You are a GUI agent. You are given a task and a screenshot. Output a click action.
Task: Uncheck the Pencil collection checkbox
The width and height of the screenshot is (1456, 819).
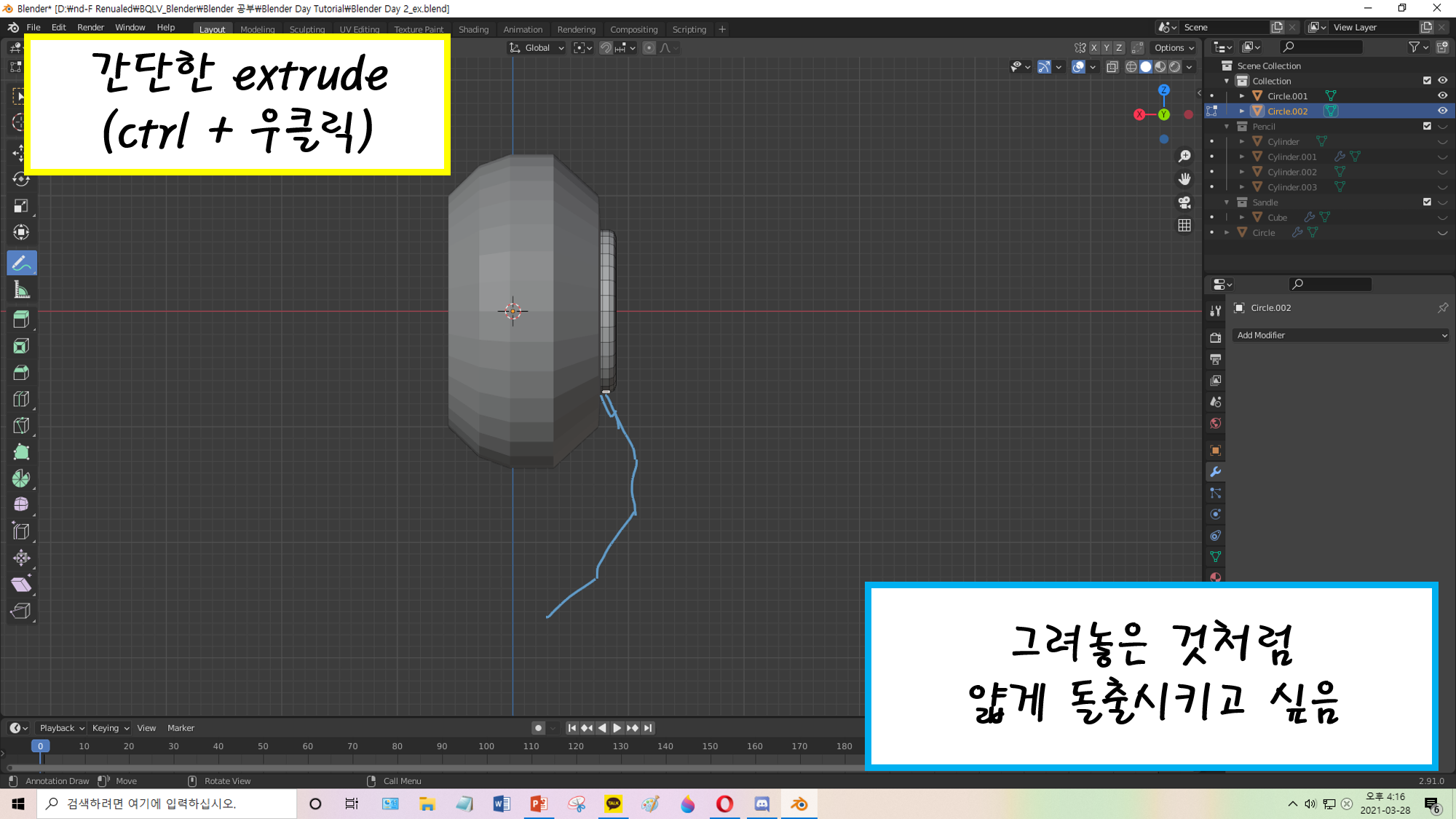tap(1426, 126)
